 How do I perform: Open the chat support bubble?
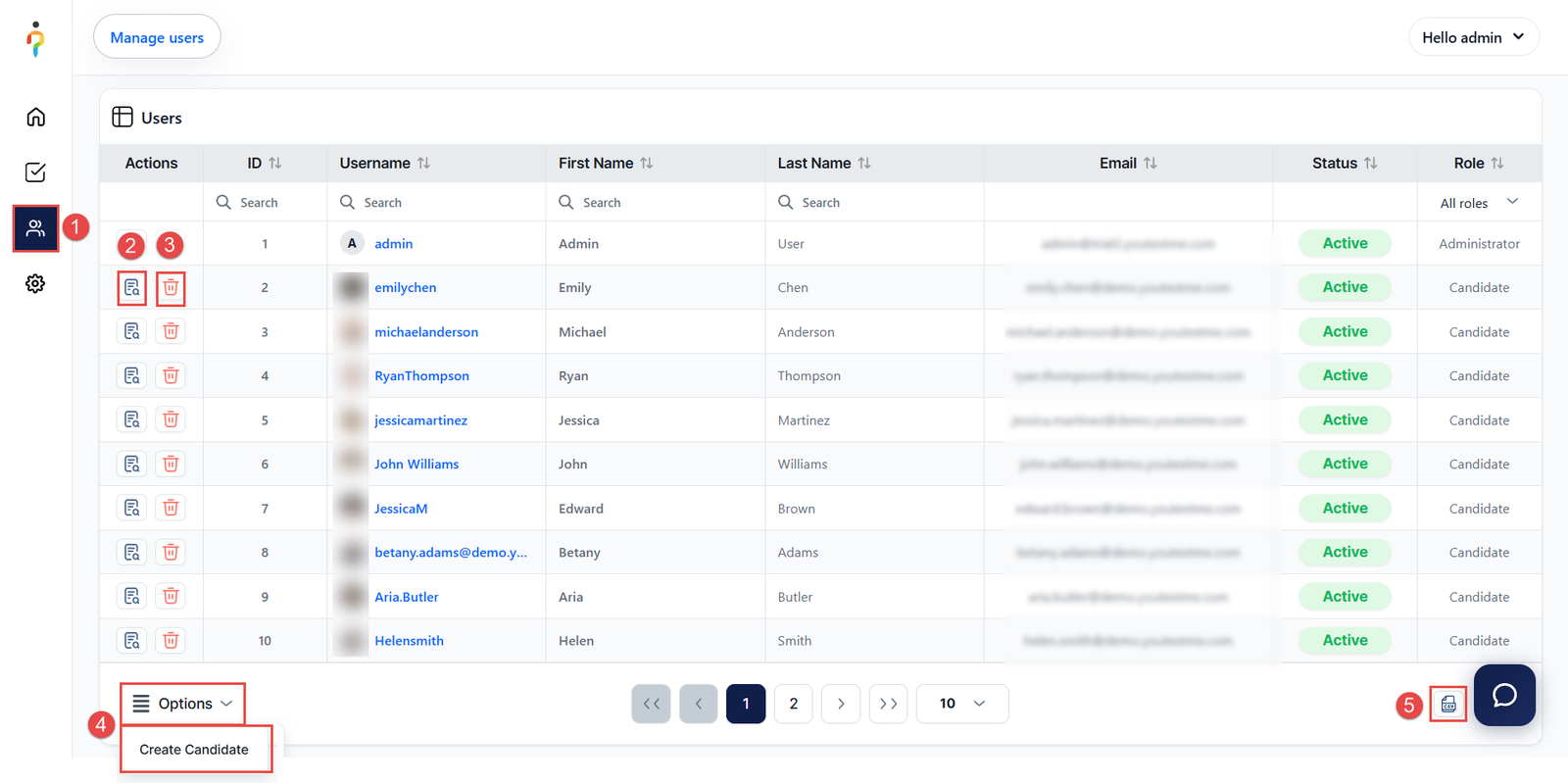[1503, 696]
